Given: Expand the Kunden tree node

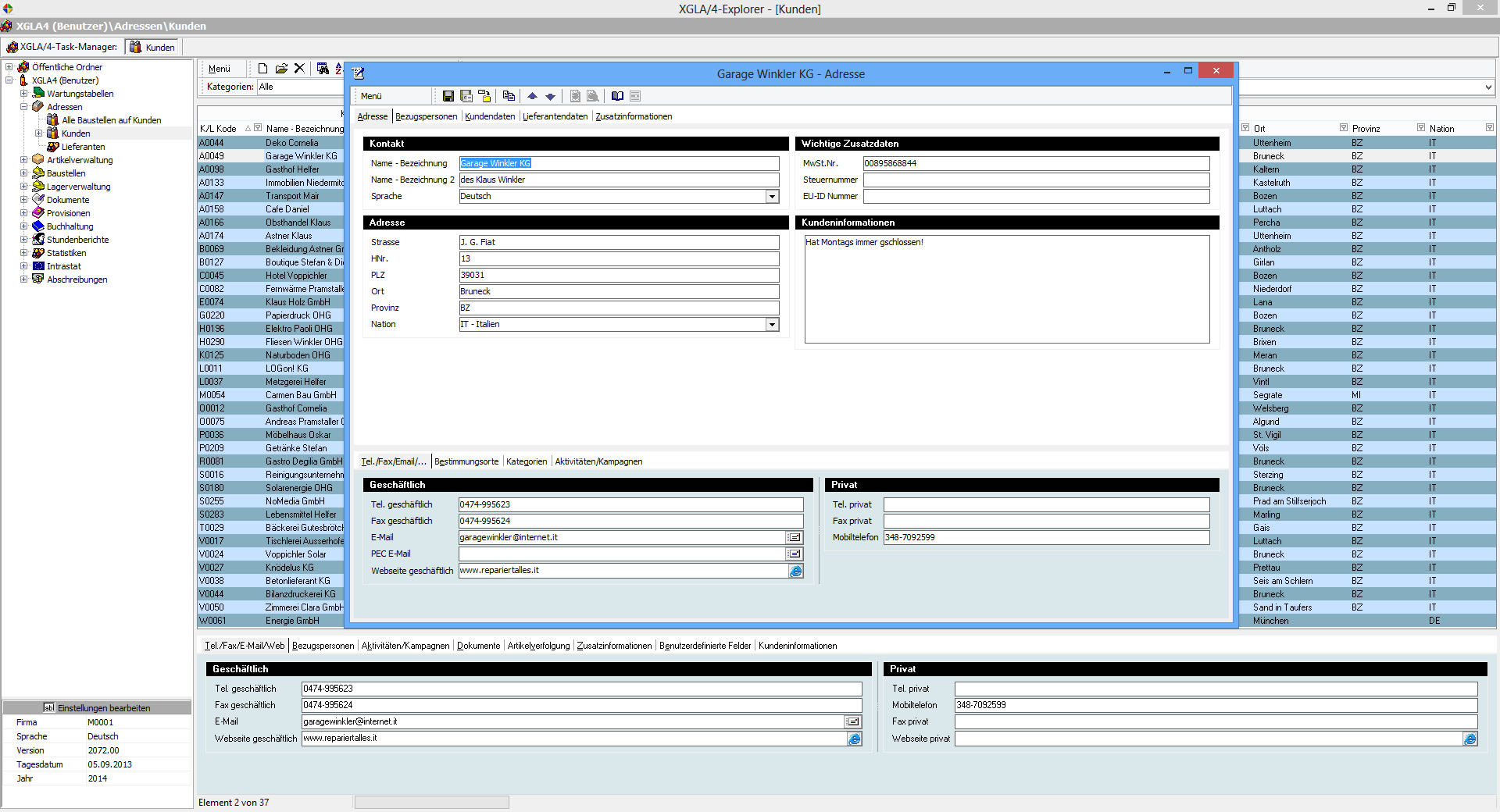Looking at the screenshot, I should point(39,134).
